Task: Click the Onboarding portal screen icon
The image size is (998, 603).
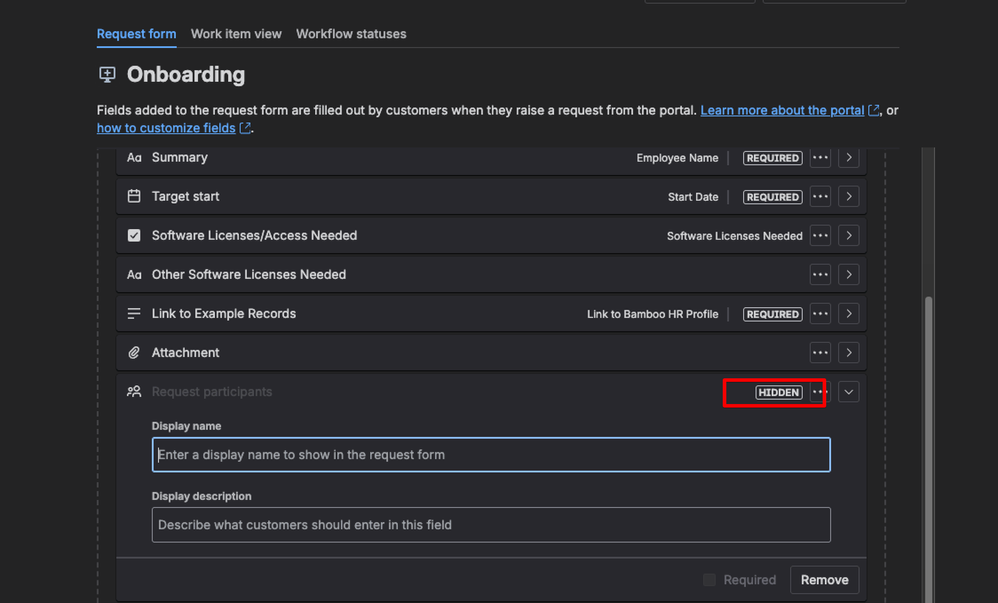Action: (106, 74)
